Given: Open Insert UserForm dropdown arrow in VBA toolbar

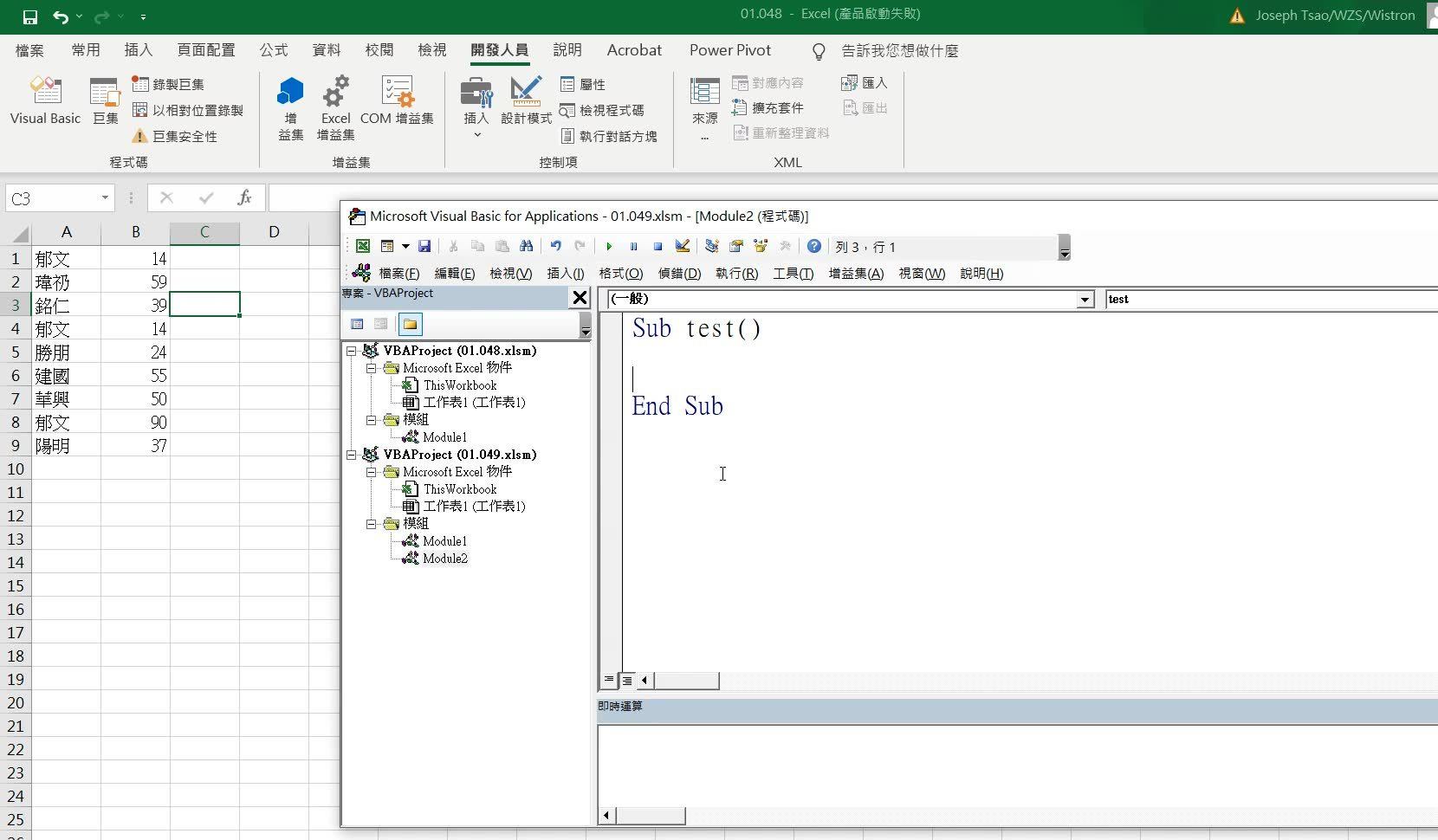Looking at the screenshot, I should pos(405,246).
